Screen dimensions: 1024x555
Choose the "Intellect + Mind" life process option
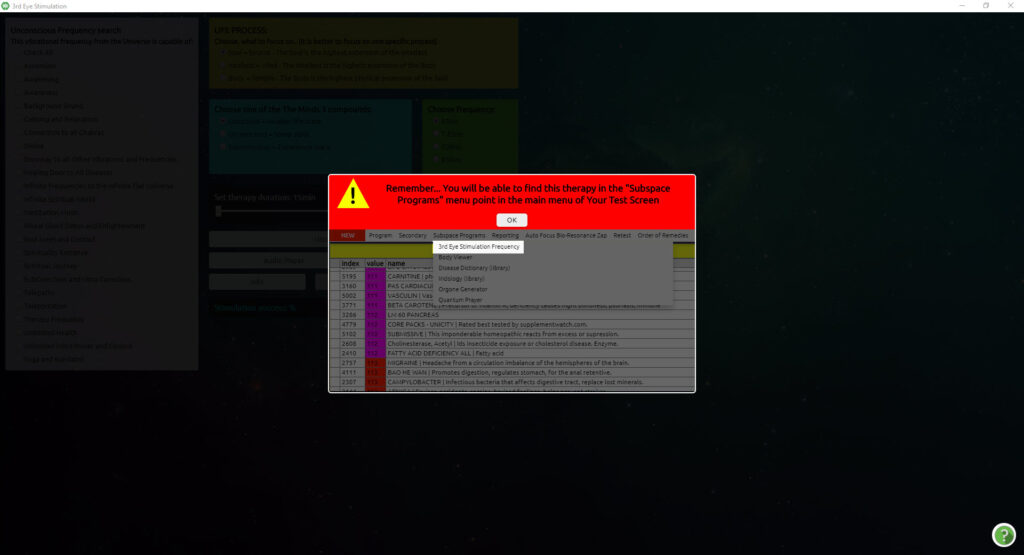222,65
